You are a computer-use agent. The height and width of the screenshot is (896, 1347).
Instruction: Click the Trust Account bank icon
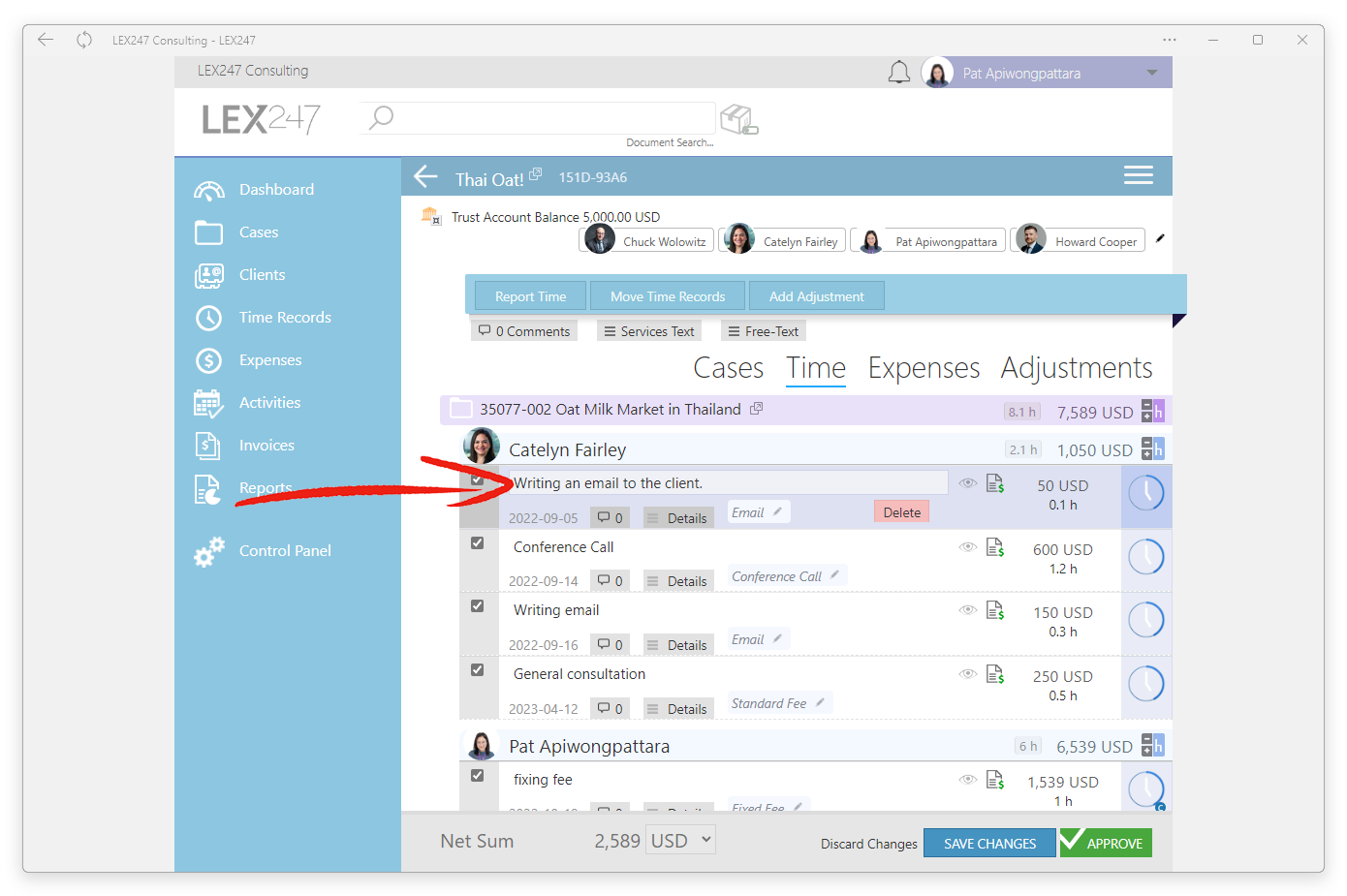click(x=430, y=216)
